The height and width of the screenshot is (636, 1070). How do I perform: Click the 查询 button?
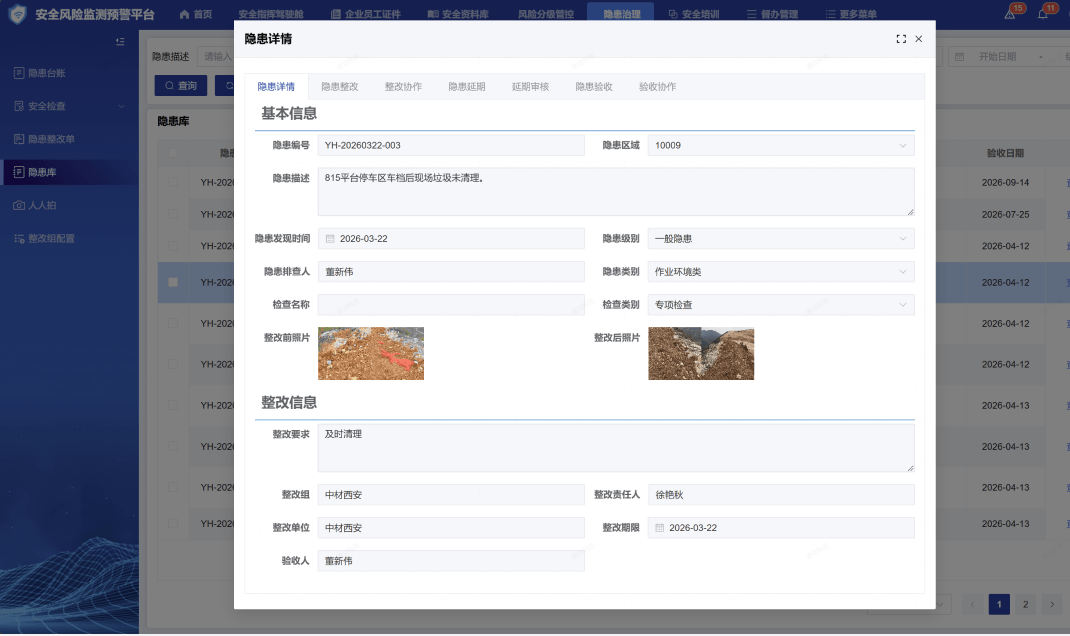181,86
